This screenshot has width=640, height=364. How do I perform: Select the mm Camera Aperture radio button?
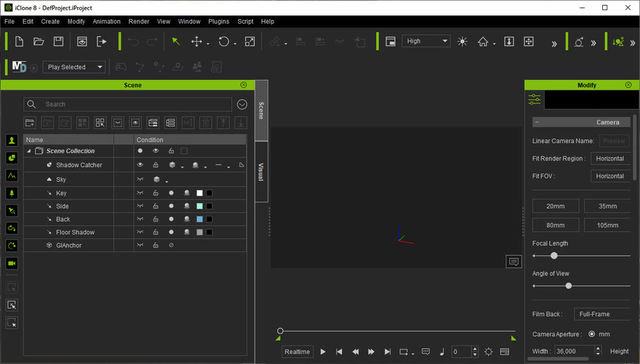(x=591, y=334)
